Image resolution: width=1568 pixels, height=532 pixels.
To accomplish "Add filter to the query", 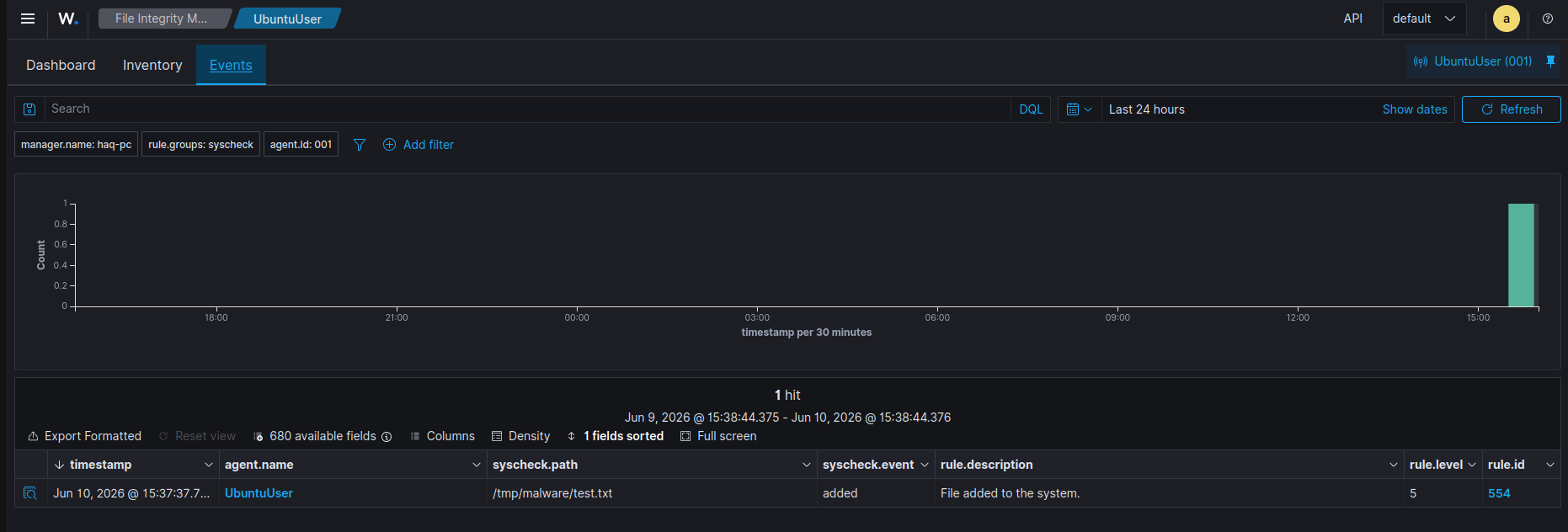I will 419,145.
